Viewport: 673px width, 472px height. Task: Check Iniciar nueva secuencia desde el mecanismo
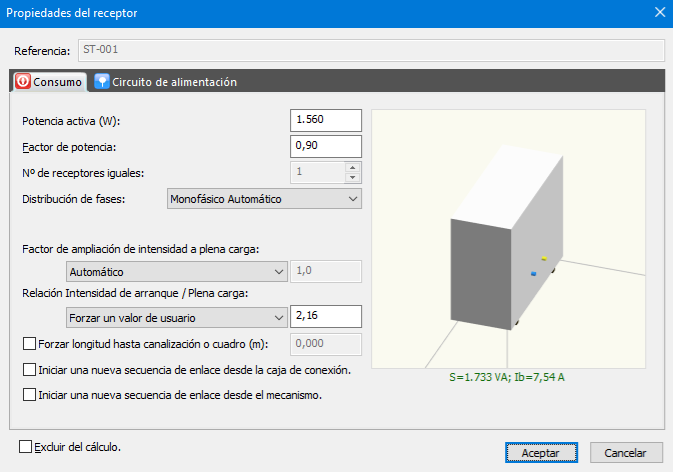[x=29, y=394]
